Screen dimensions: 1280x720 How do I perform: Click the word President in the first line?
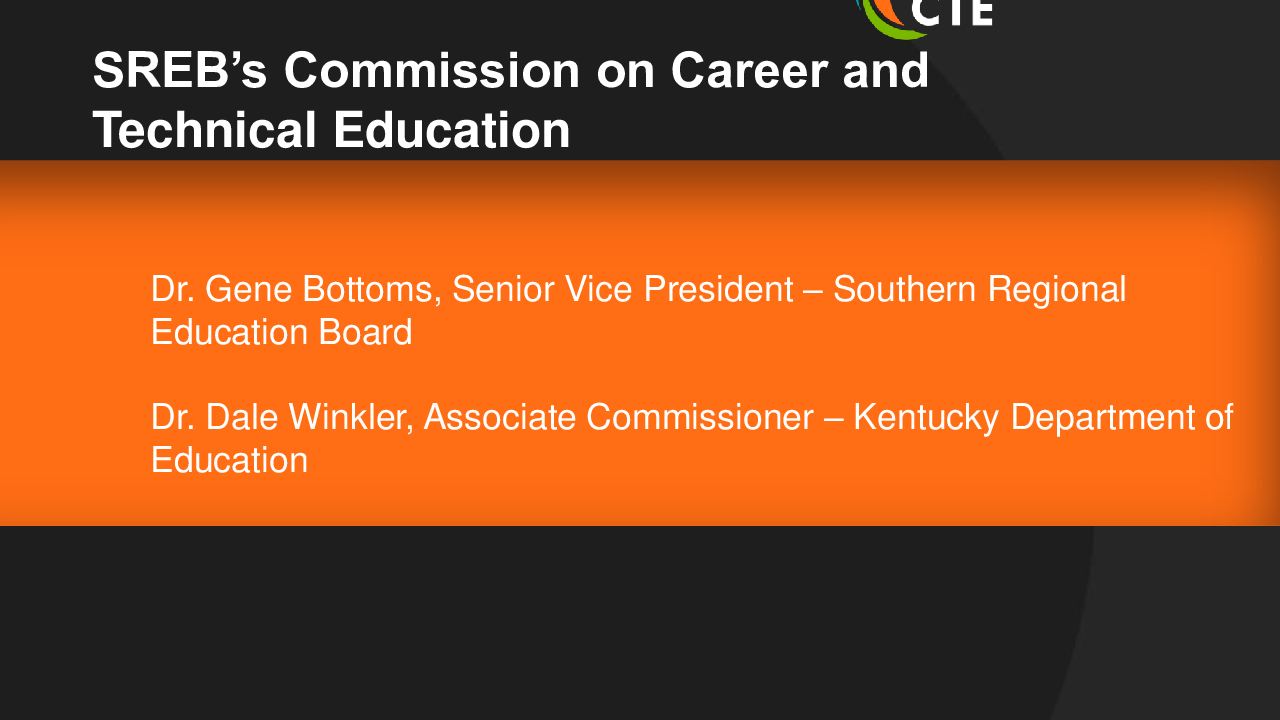(718, 290)
